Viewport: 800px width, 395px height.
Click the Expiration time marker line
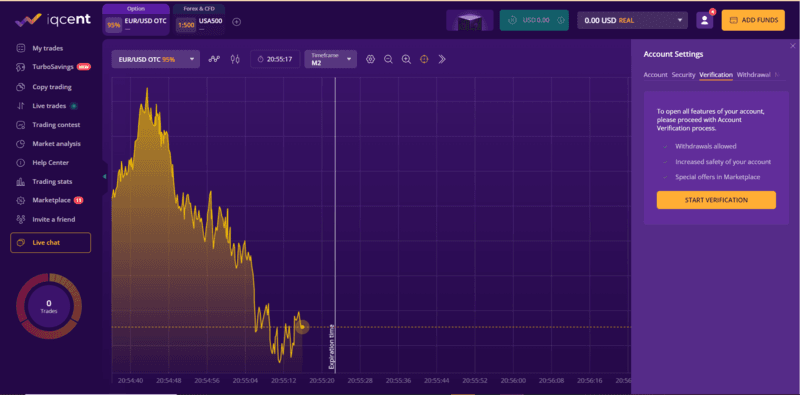(335, 225)
